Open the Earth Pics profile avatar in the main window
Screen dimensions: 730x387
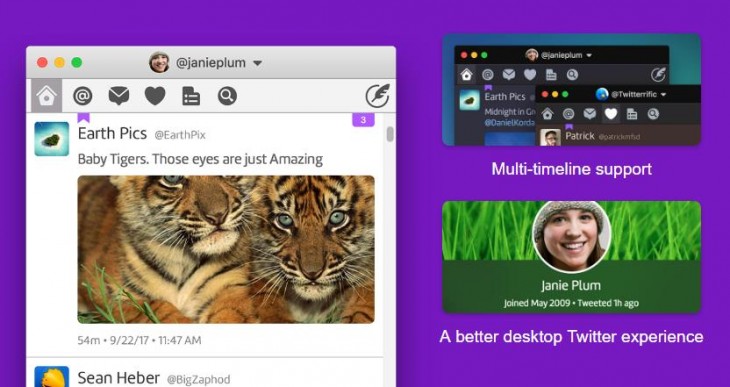(52, 139)
